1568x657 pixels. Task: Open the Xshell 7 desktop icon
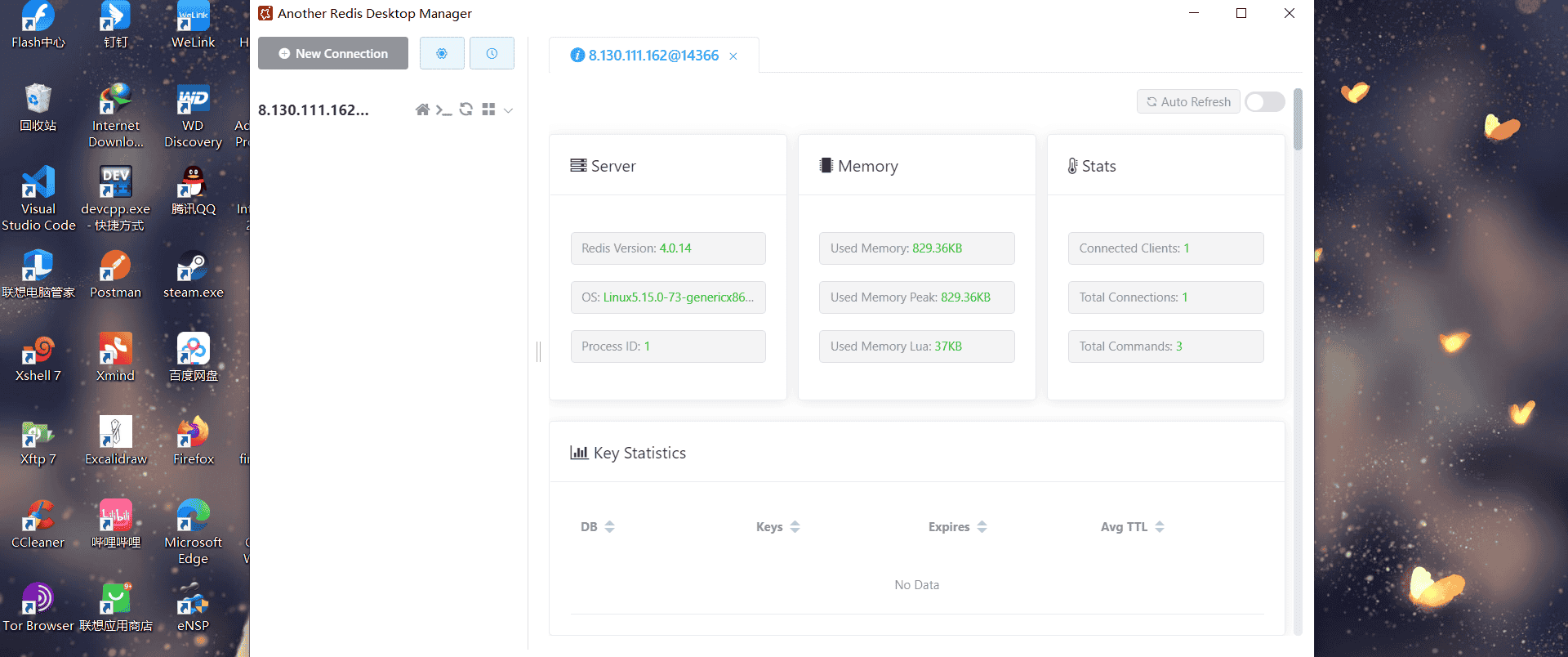(x=38, y=358)
